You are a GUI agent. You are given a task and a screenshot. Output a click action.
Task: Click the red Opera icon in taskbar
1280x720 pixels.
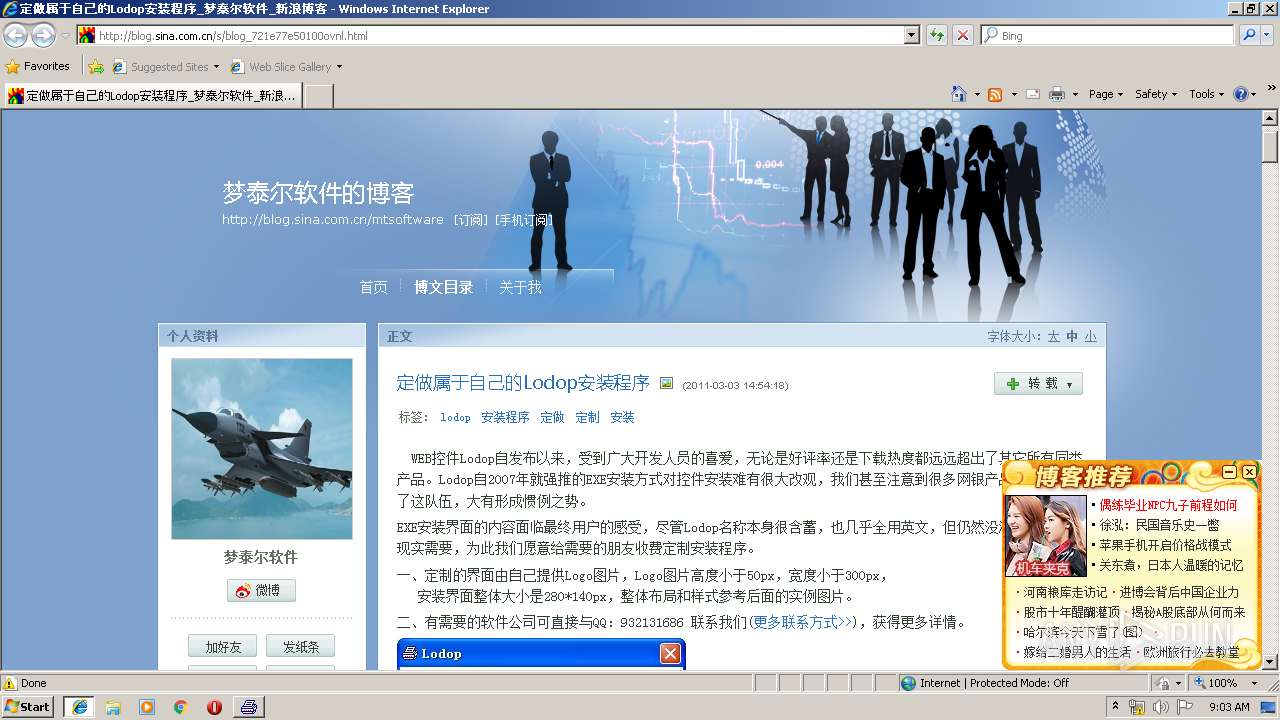(x=214, y=706)
